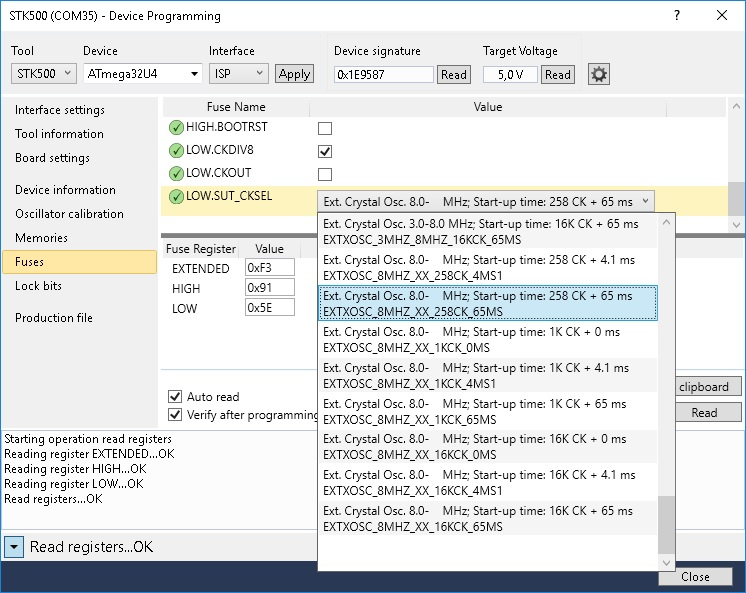Collapse status log with blue arrow icon
The image size is (746, 593).
pyautogui.click(x=14, y=547)
